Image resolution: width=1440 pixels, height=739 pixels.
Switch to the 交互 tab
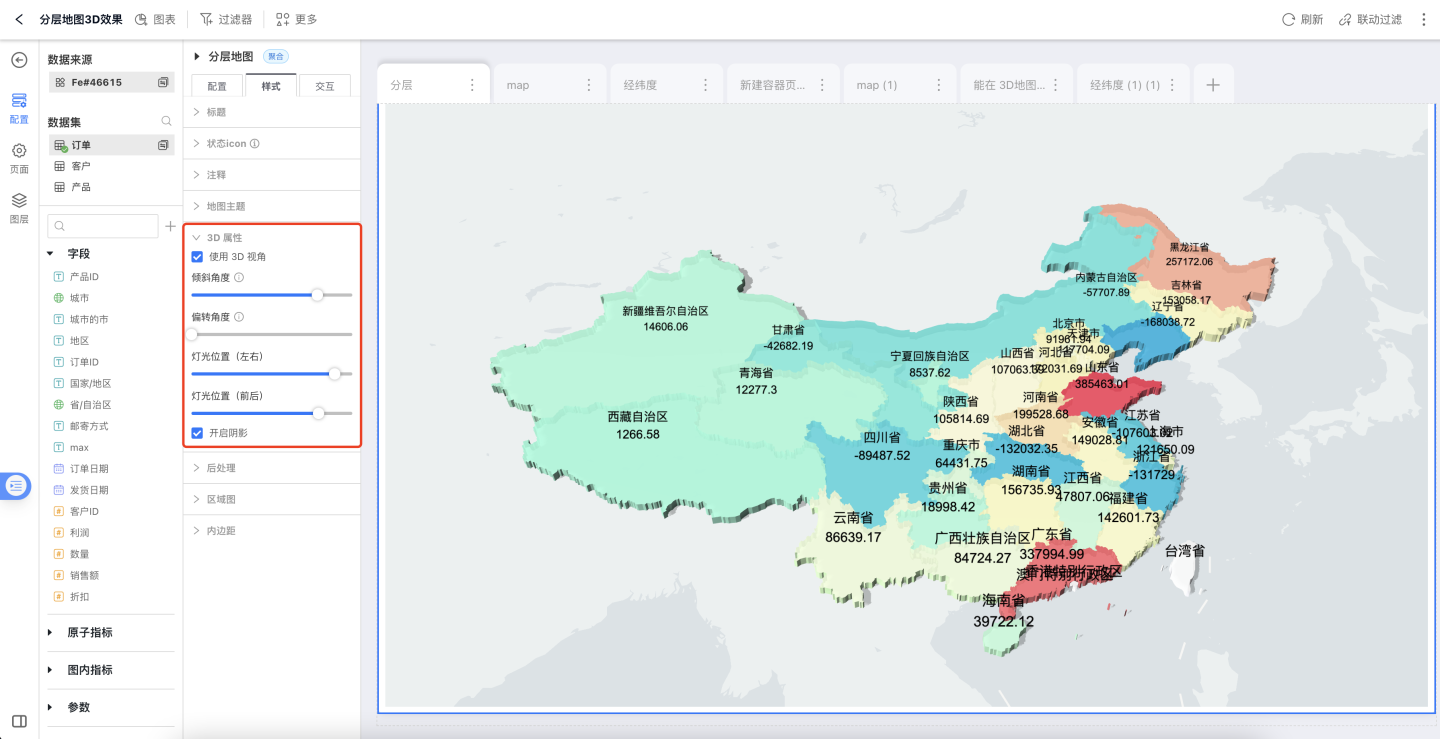(325, 87)
